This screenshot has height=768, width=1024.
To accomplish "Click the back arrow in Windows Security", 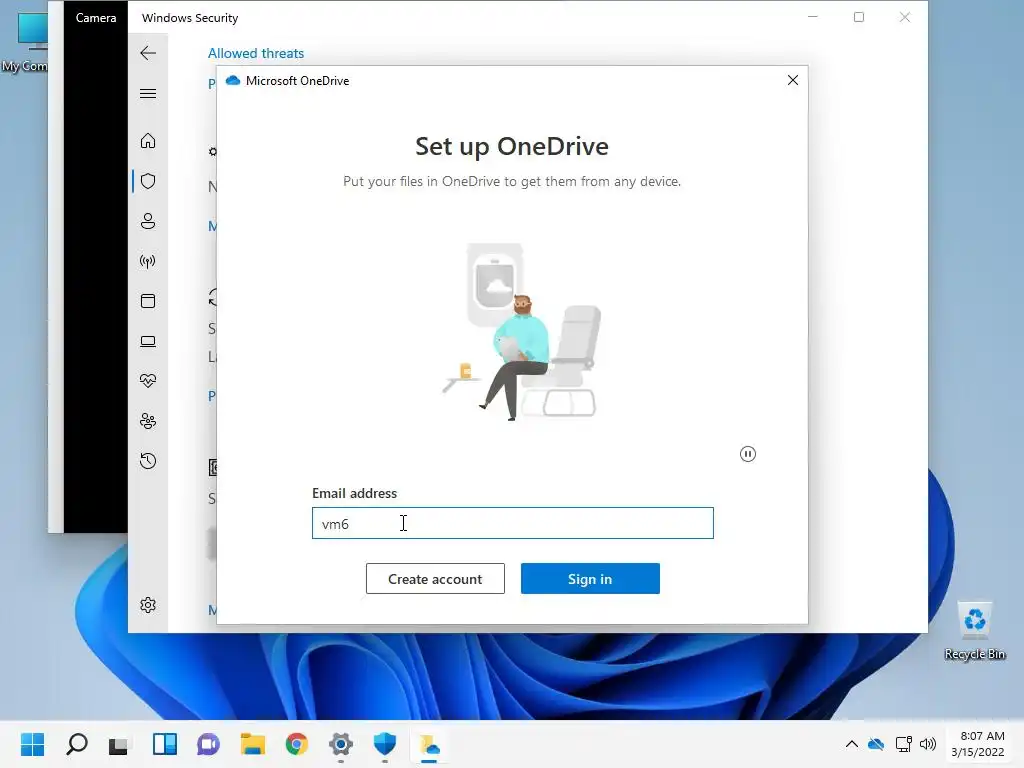I will pyautogui.click(x=148, y=53).
